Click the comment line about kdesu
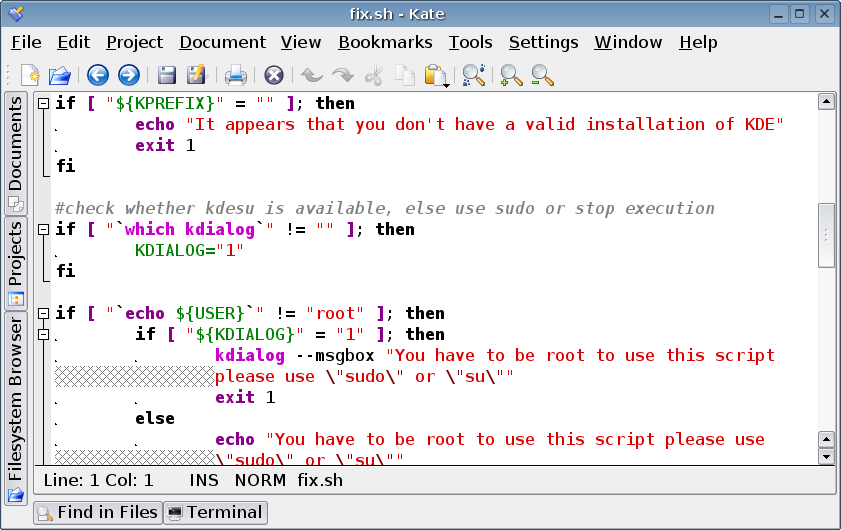Viewport: 841px width, 530px height. pos(385,208)
